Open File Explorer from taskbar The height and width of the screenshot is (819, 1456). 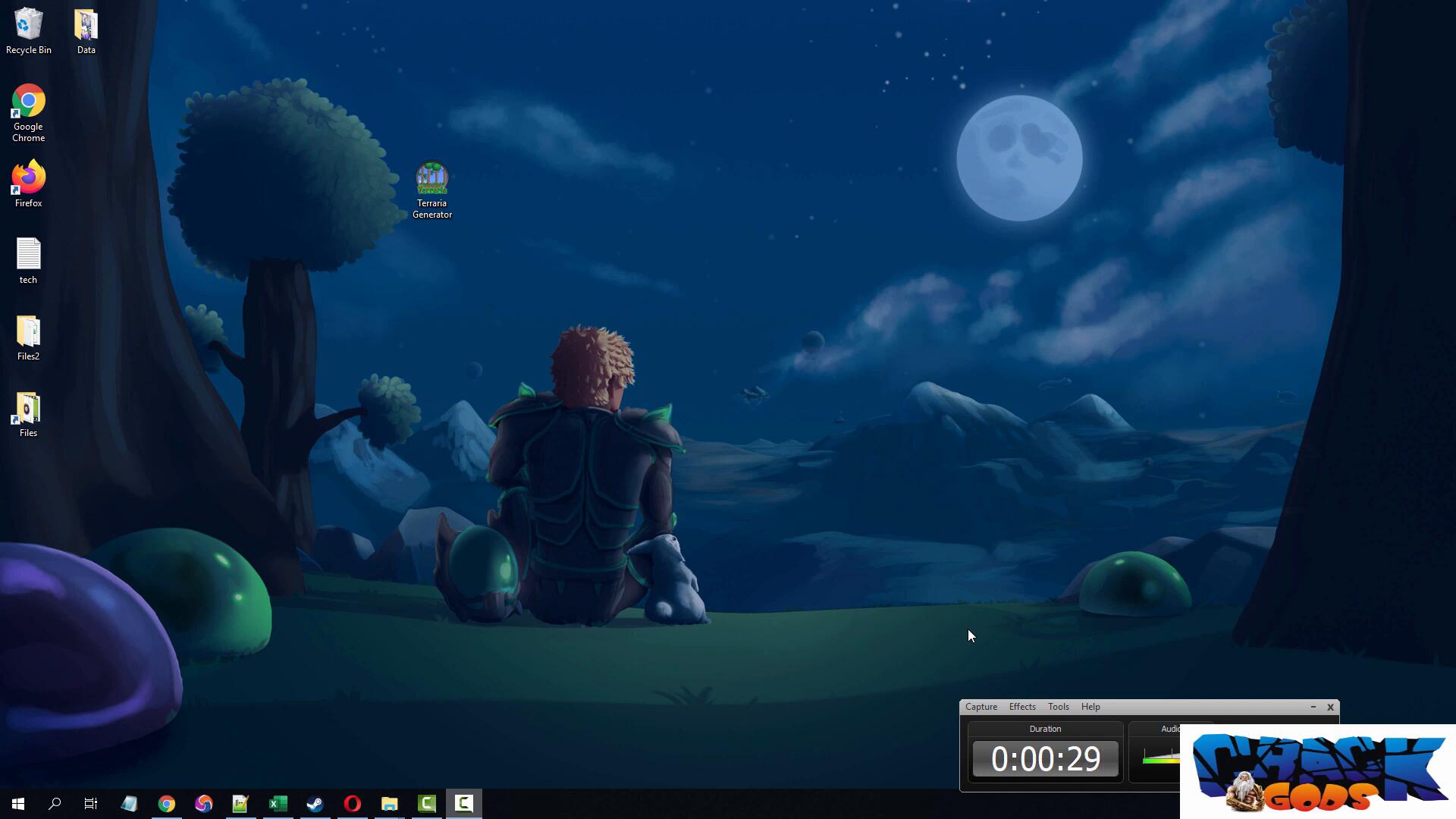(389, 803)
